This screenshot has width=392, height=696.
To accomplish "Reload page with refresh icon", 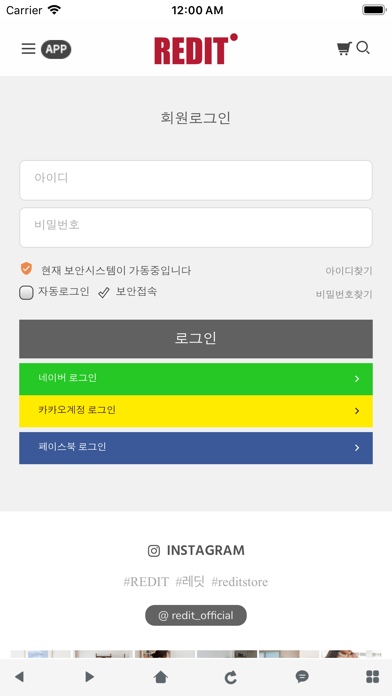I will (x=230, y=677).
